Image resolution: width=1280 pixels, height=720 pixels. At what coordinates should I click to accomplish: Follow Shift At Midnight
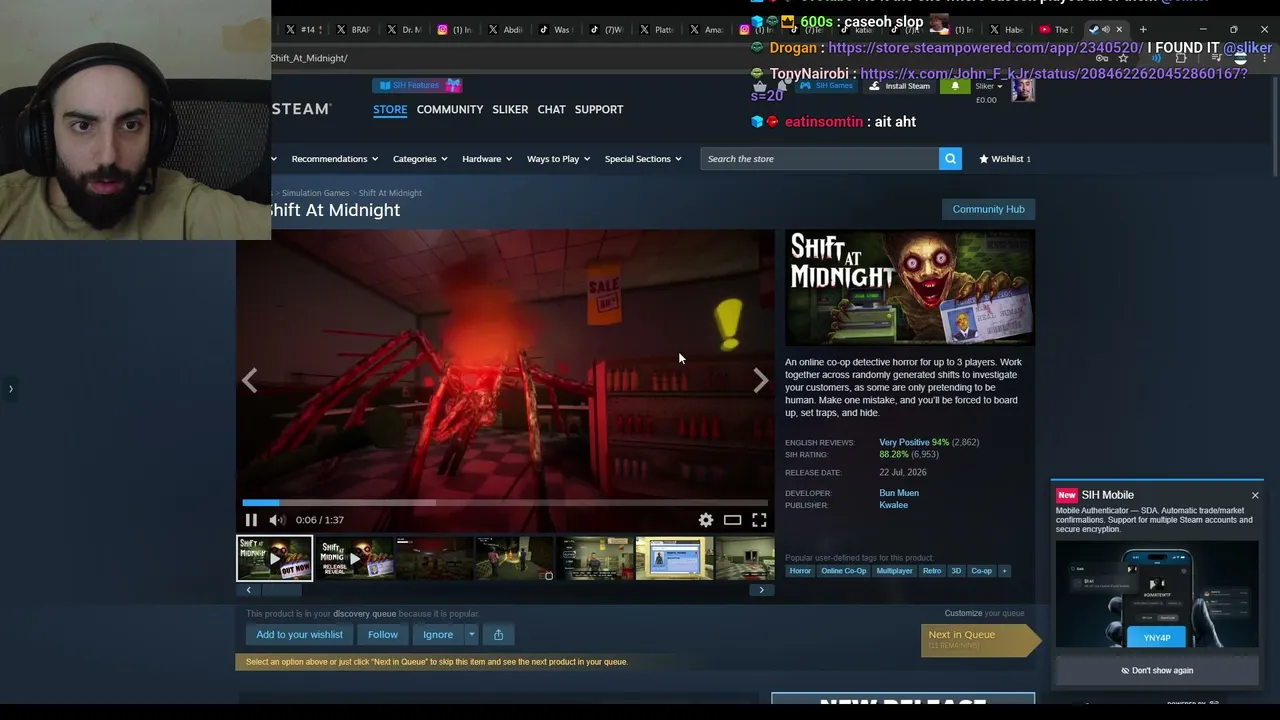(383, 634)
